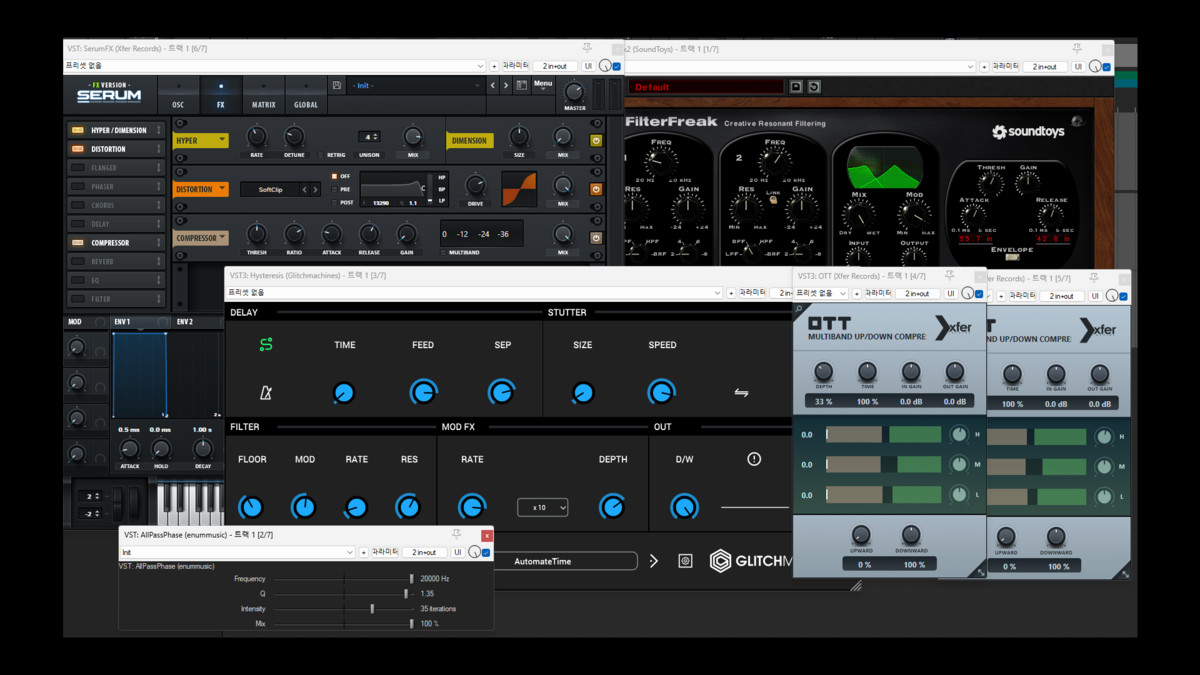This screenshot has height=675, width=1200.
Task: Open the x10 multiplier dropdown in Hysteresis
Action: (543, 508)
